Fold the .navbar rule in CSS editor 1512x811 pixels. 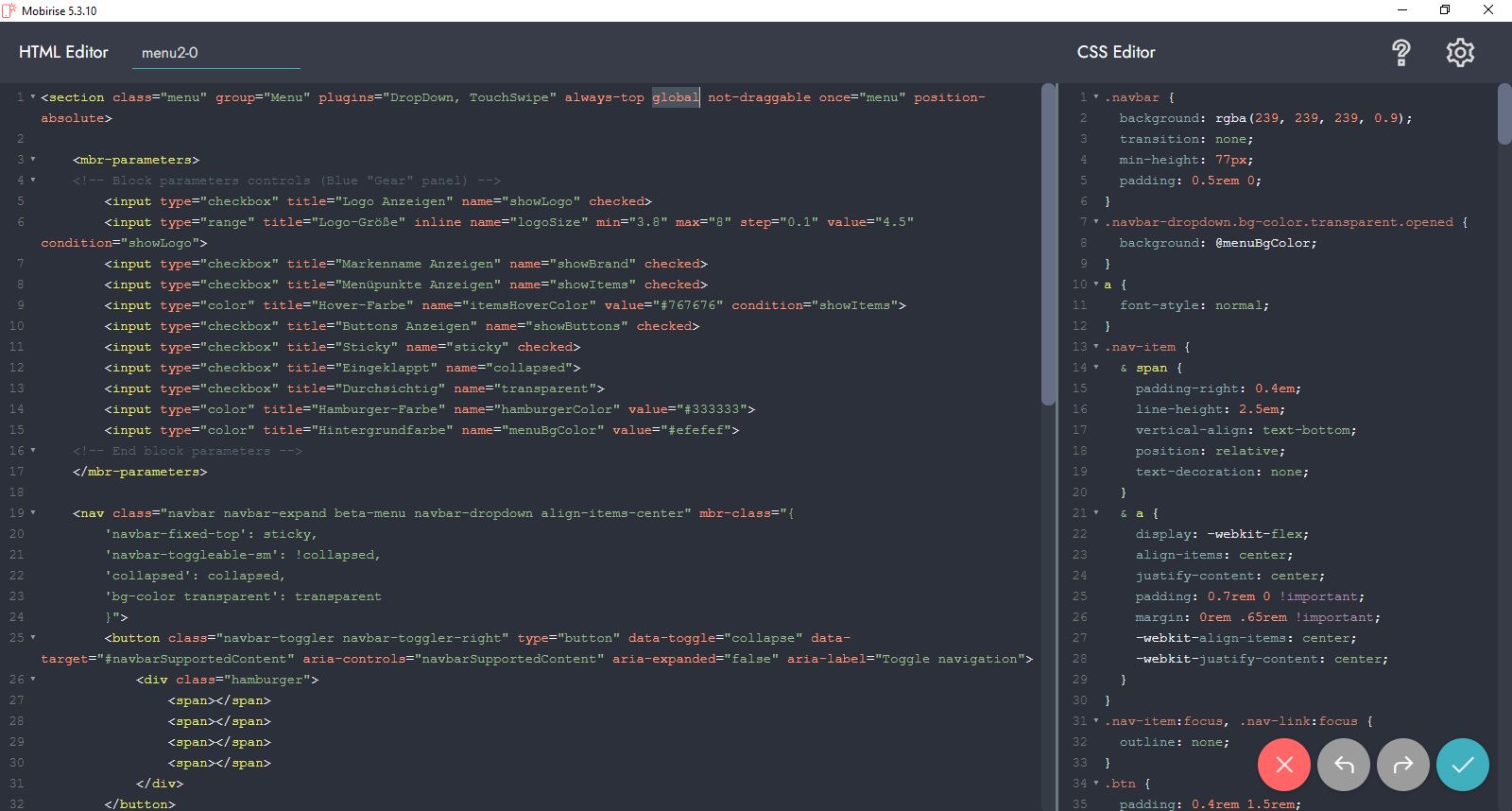[1096, 97]
